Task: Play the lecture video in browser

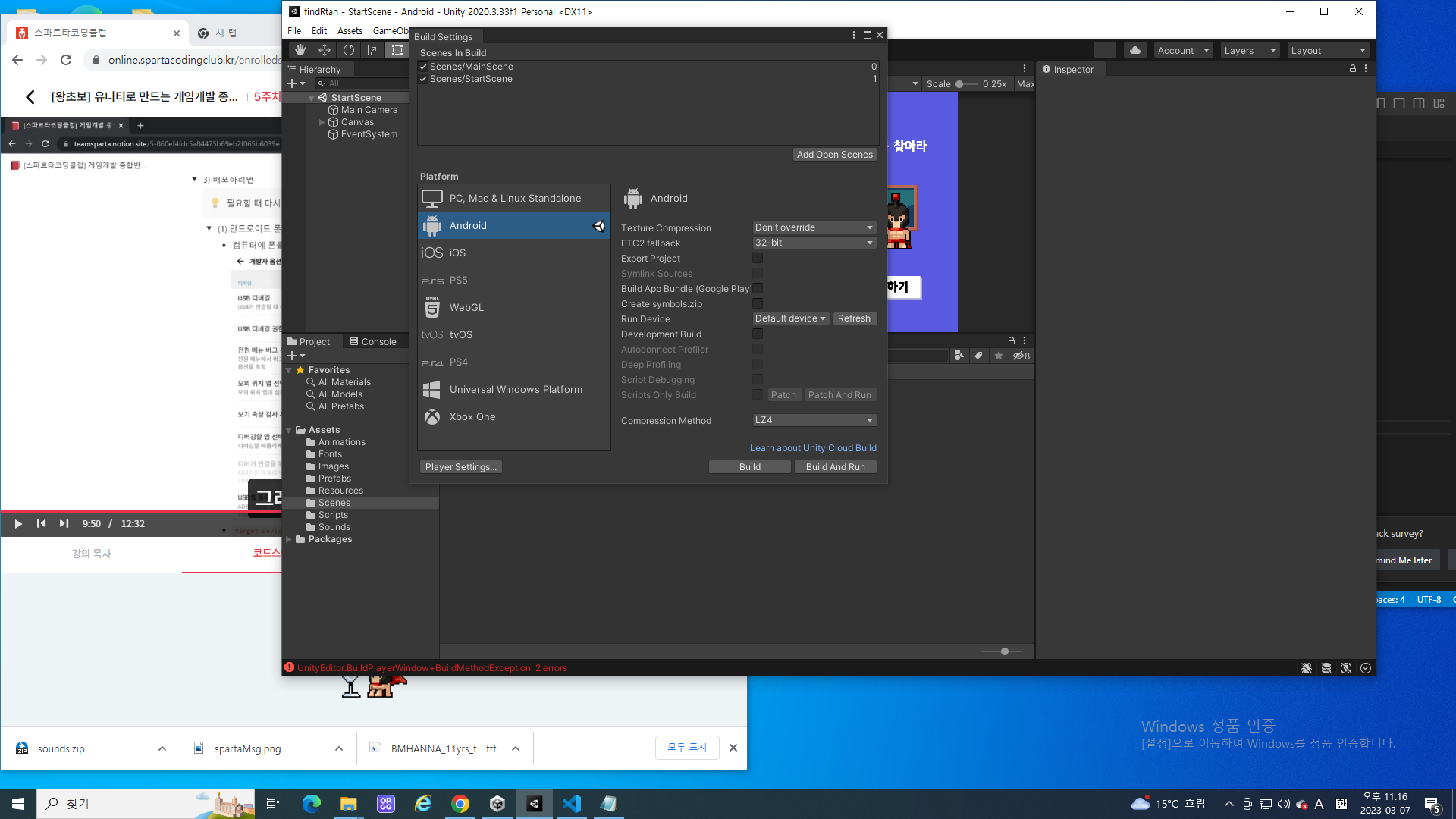Action: coord(18,523)
